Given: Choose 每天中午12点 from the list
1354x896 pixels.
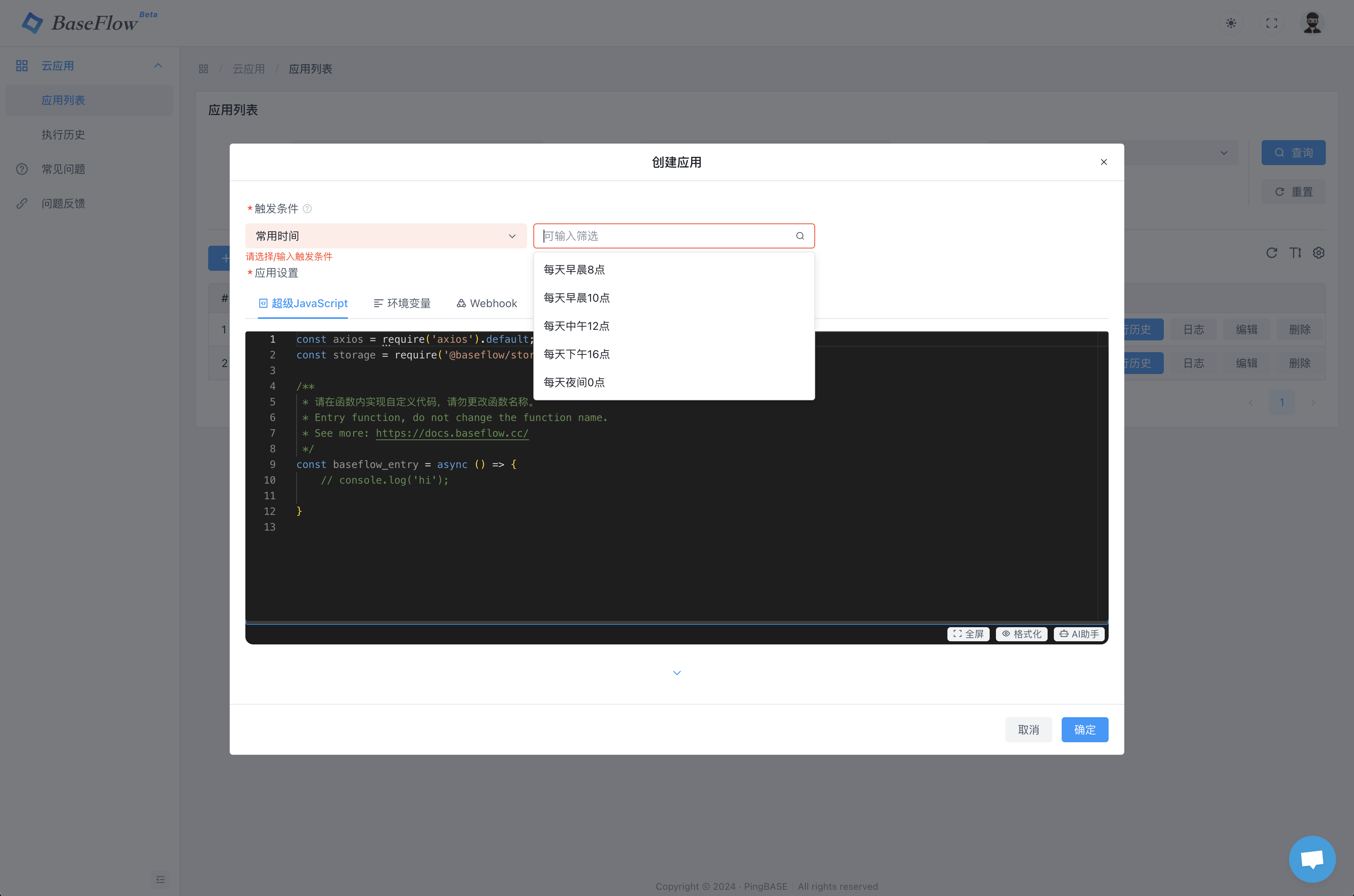Looking at the screenshot, I should tap(674, 326).
